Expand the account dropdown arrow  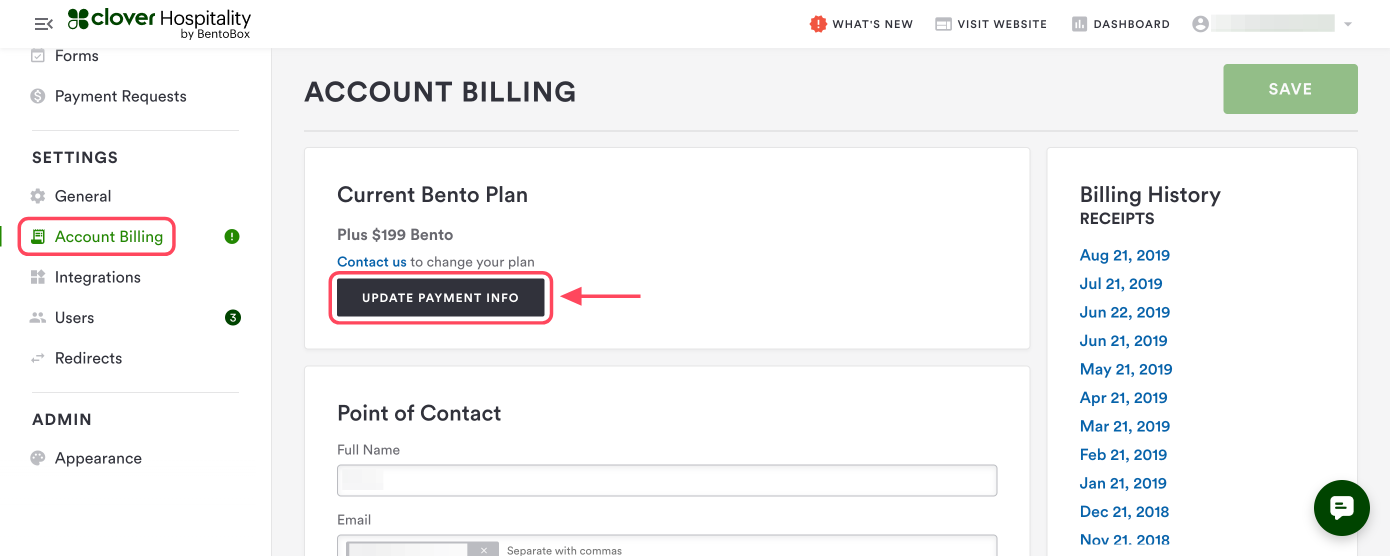[1348, 24]
